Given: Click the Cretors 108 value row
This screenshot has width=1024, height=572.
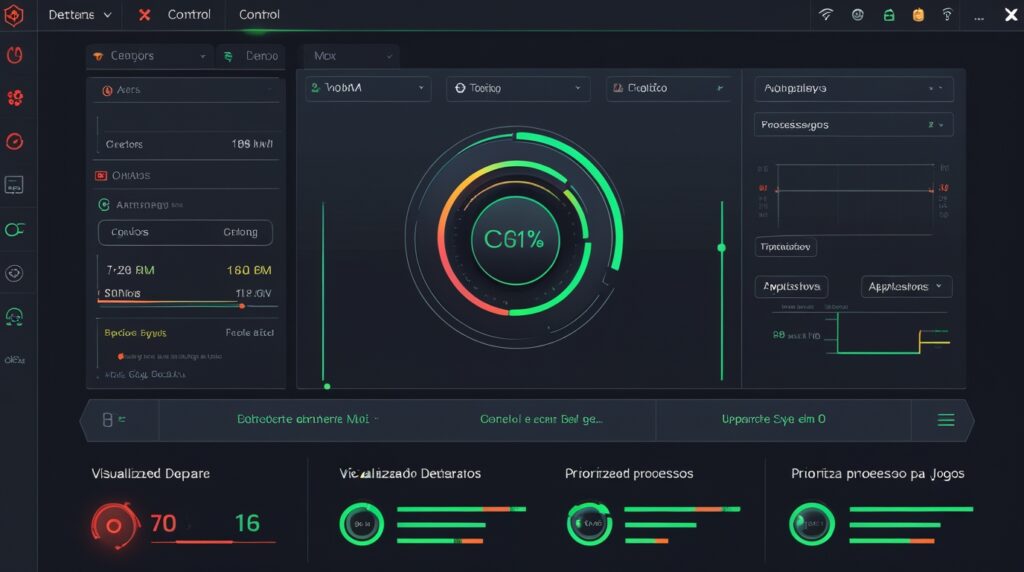Looking at the screenshot, I should pos(189,144).
